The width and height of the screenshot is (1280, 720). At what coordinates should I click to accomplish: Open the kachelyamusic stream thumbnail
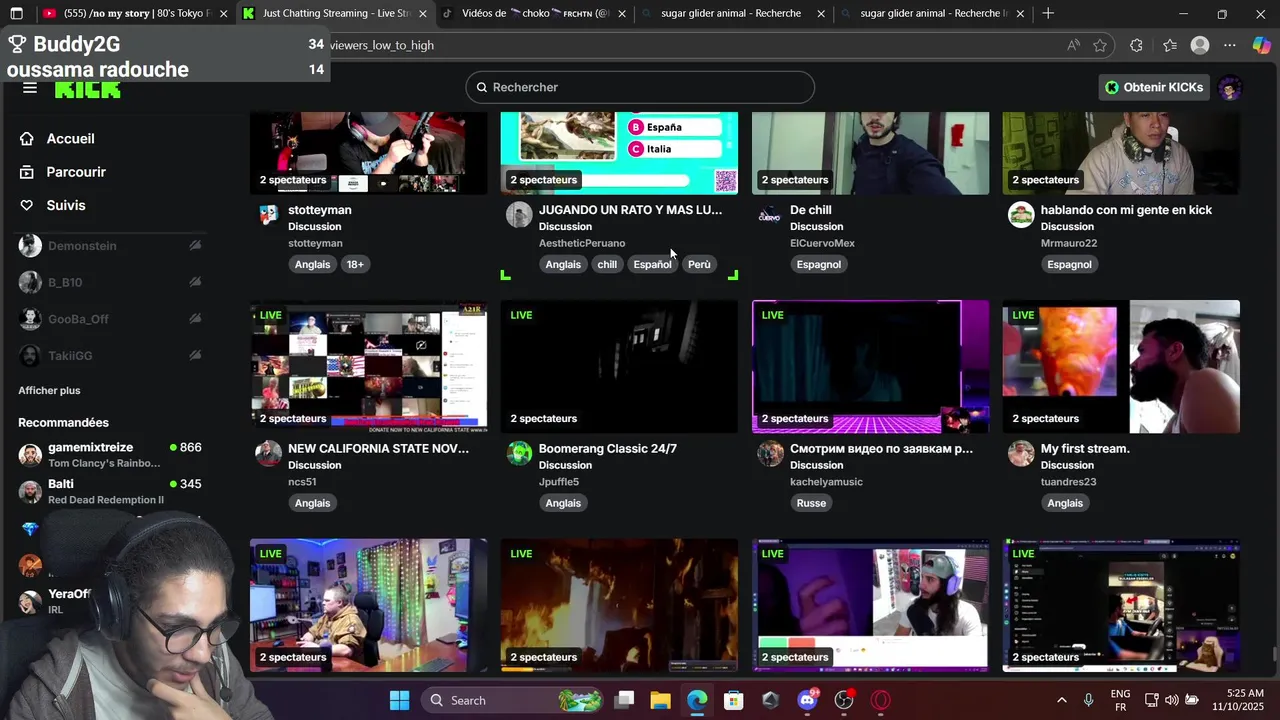click(x=870, y=367)
